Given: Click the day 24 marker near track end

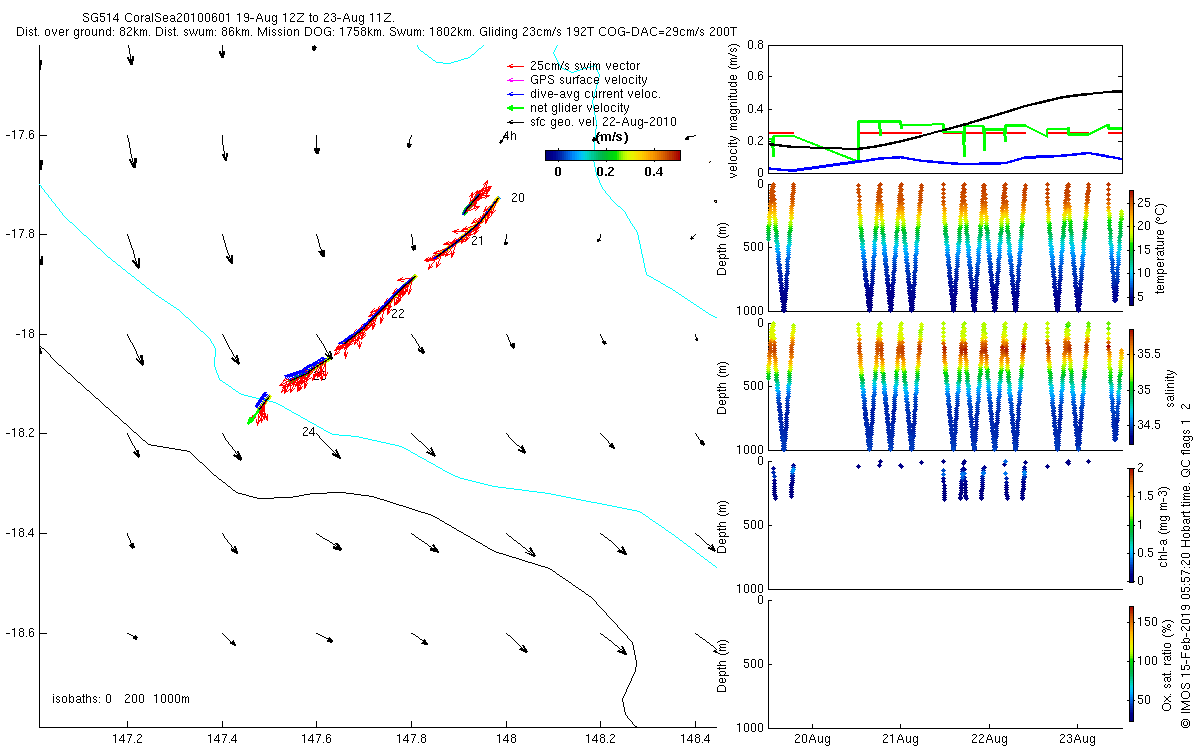Looking at the screenshot, I should 309,432.
